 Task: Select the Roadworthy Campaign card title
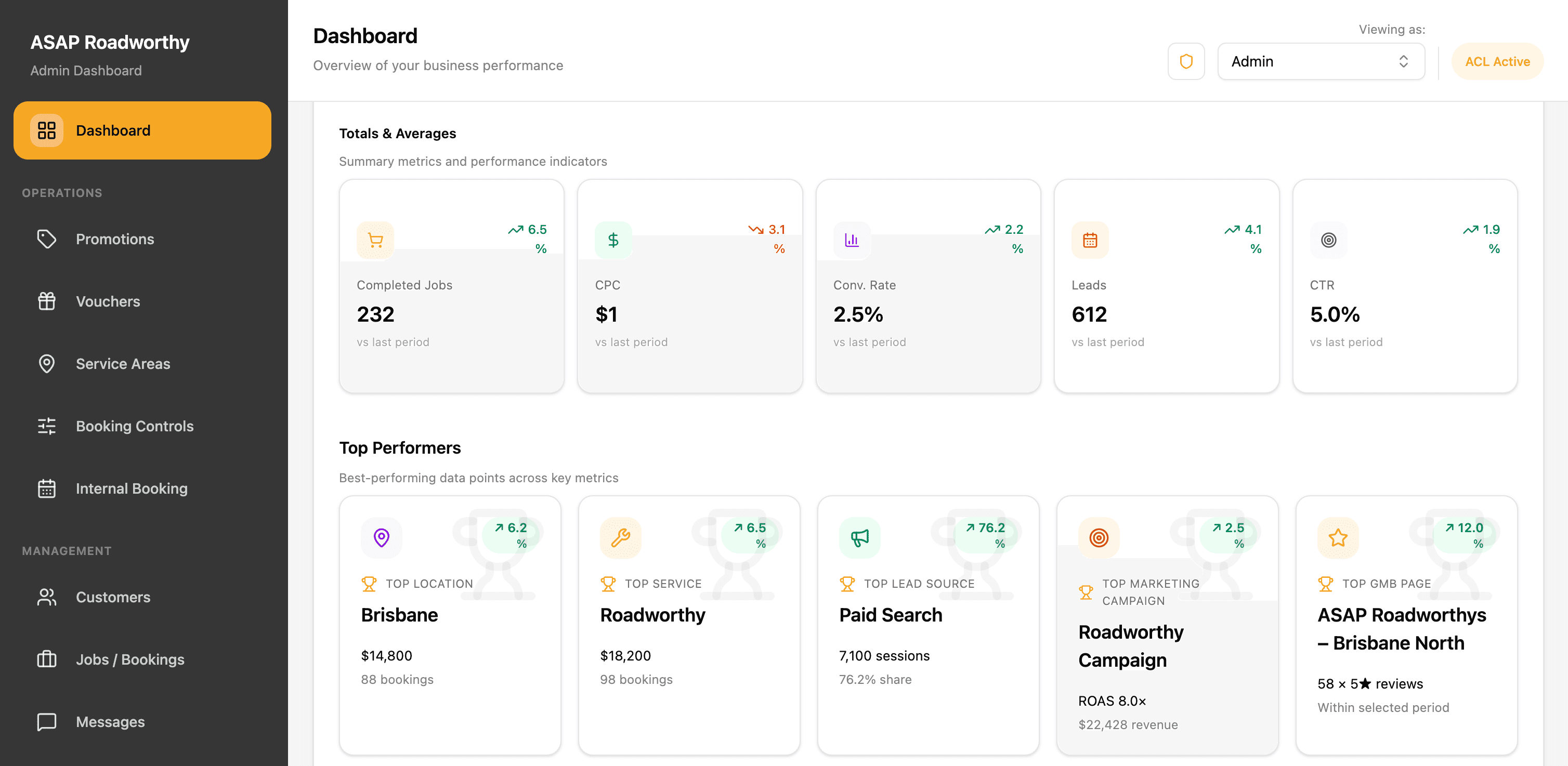click(x=1131, y=646)
